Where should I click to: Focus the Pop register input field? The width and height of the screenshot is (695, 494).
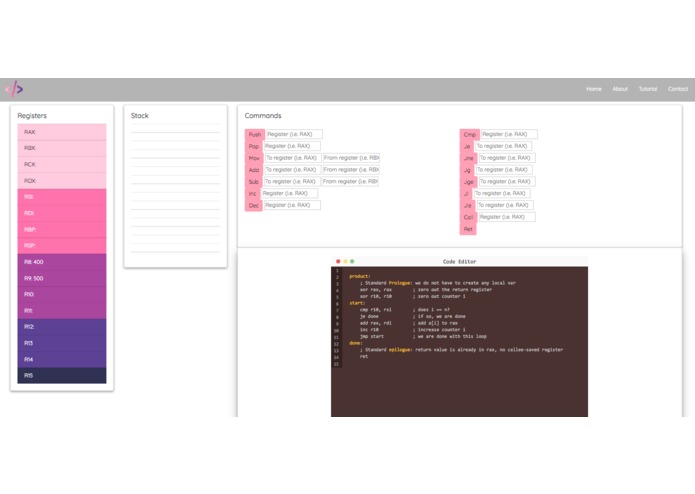click(292, 146)
